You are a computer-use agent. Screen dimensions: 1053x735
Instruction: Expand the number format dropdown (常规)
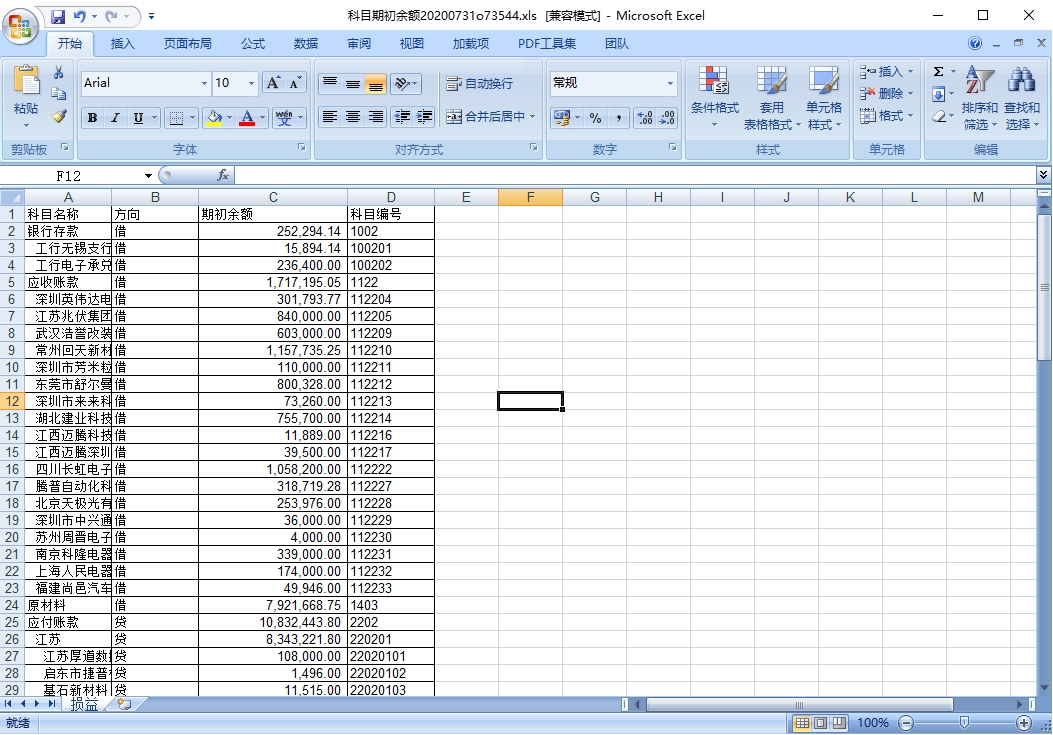pos(671,84)
